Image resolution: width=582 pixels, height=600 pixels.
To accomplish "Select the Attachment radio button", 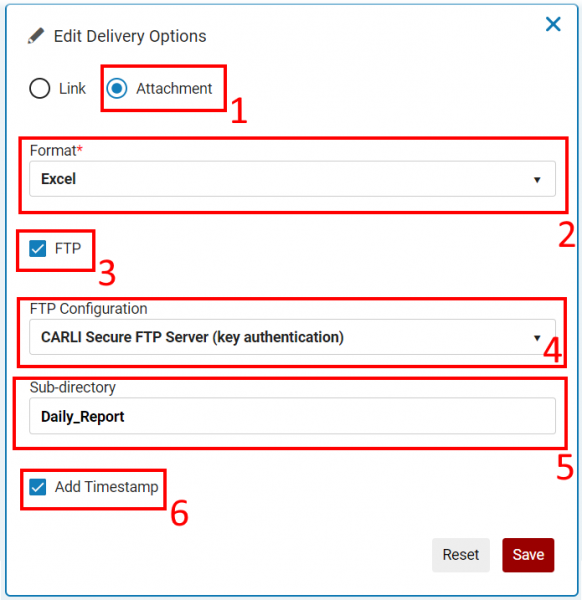I will (117, 88).
